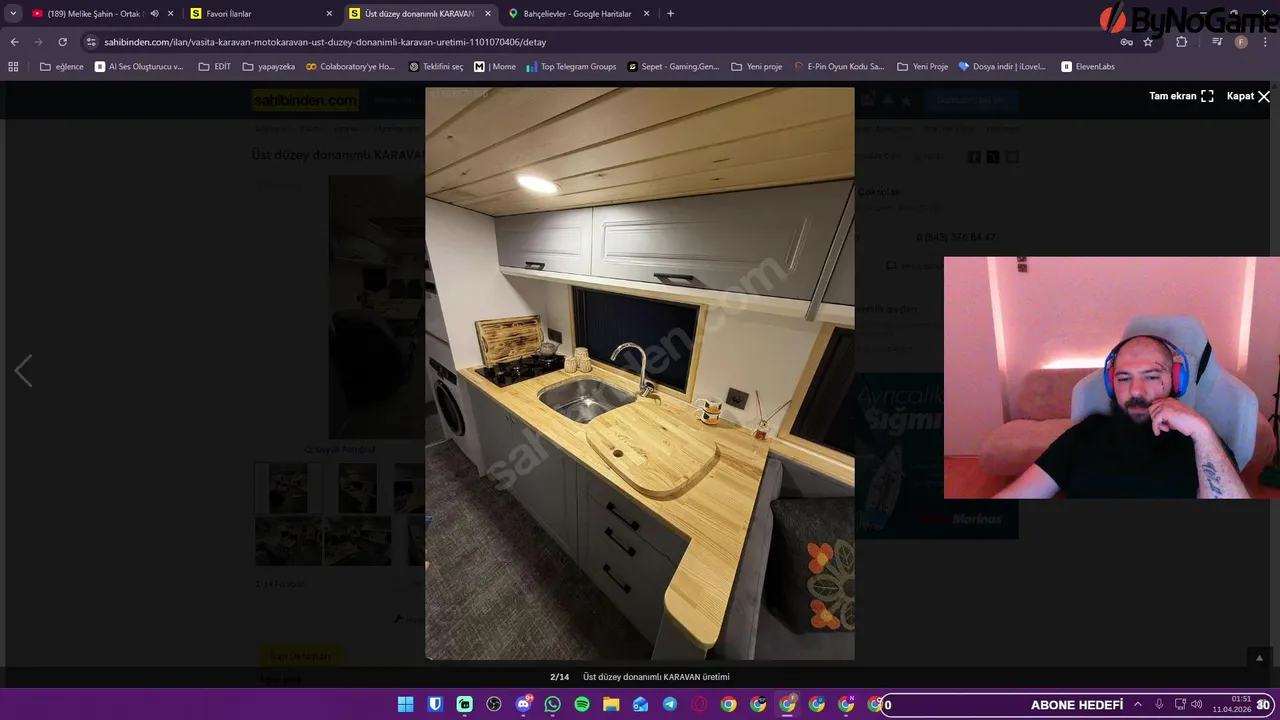Viewport: 1280px width, 720px height.
Task: Switch to the Favori İlanlar tab
Action: pos(255,14)
